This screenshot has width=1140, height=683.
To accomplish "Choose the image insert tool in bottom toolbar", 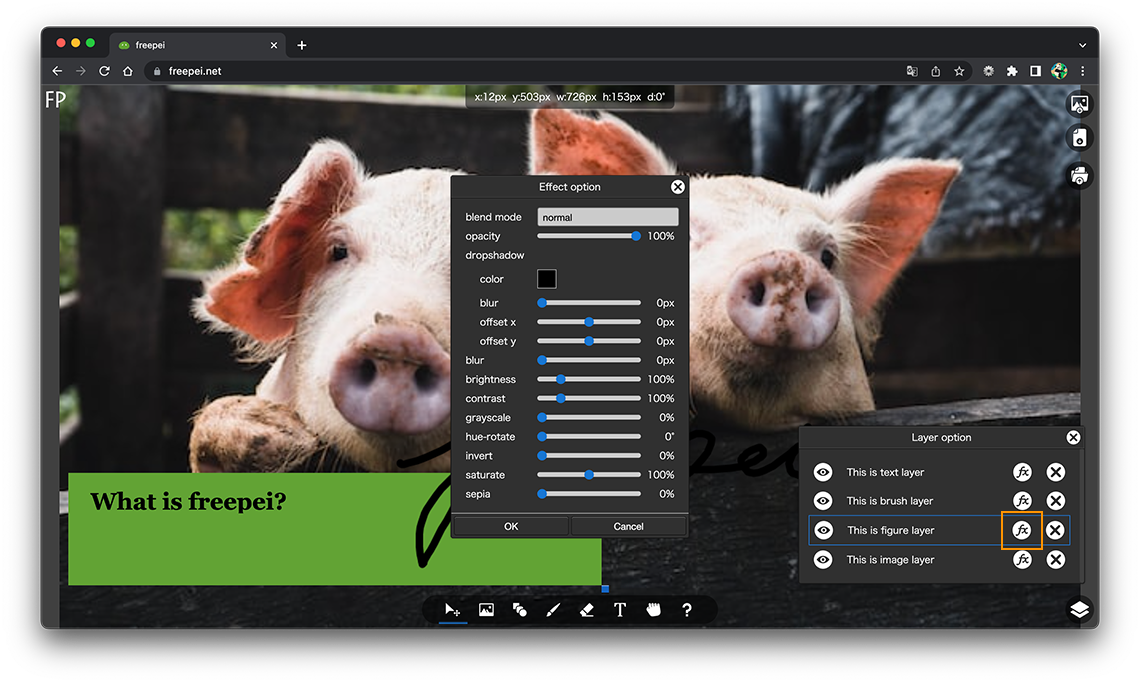I will click(x=486, y=610).
